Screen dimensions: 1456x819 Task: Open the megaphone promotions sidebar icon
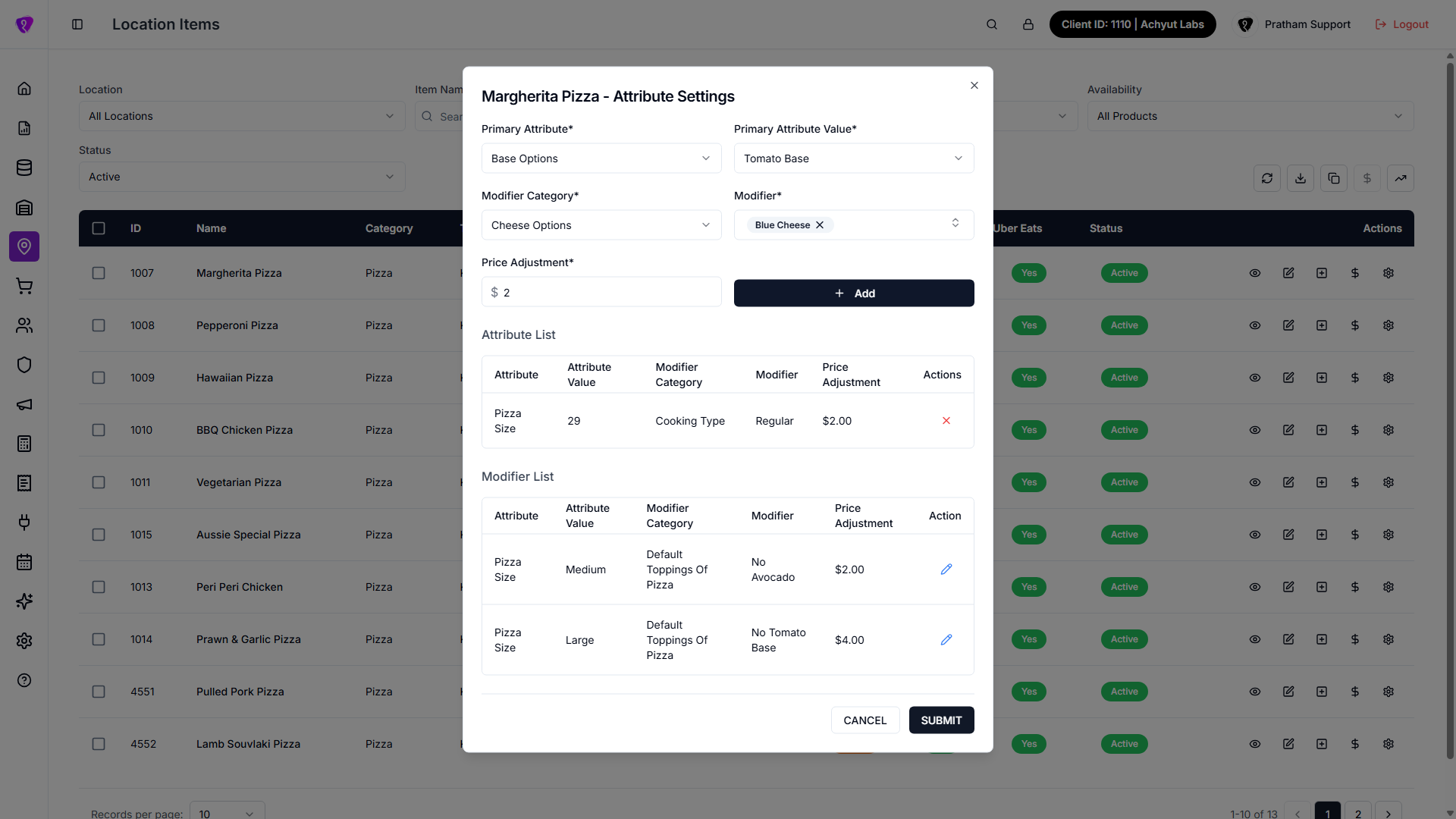24,404
